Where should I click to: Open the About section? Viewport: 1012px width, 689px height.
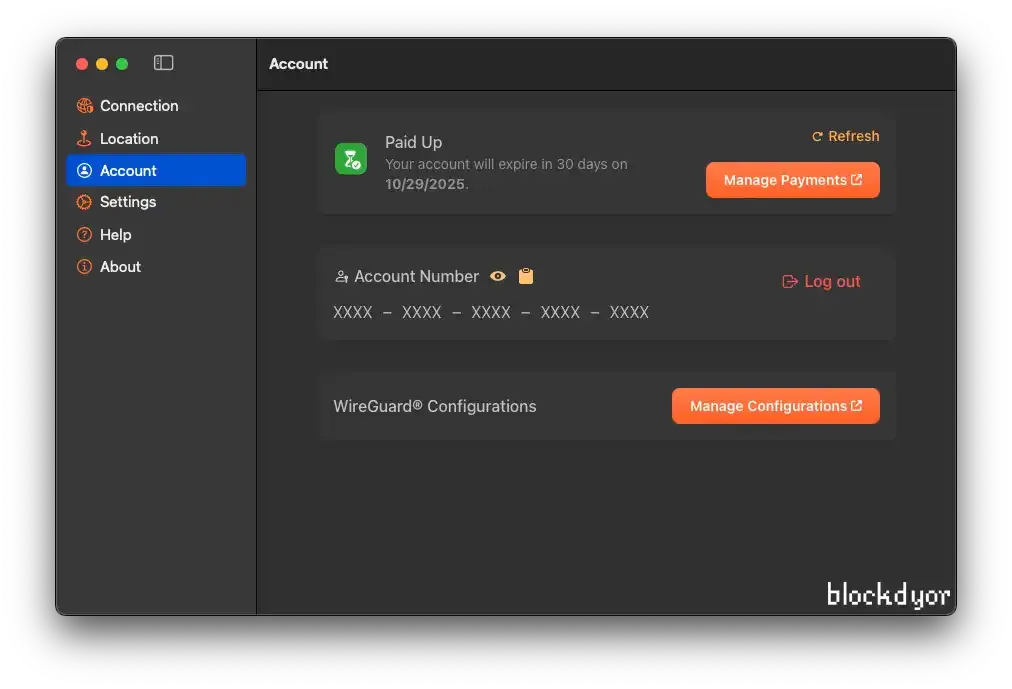tap(156, 266)
